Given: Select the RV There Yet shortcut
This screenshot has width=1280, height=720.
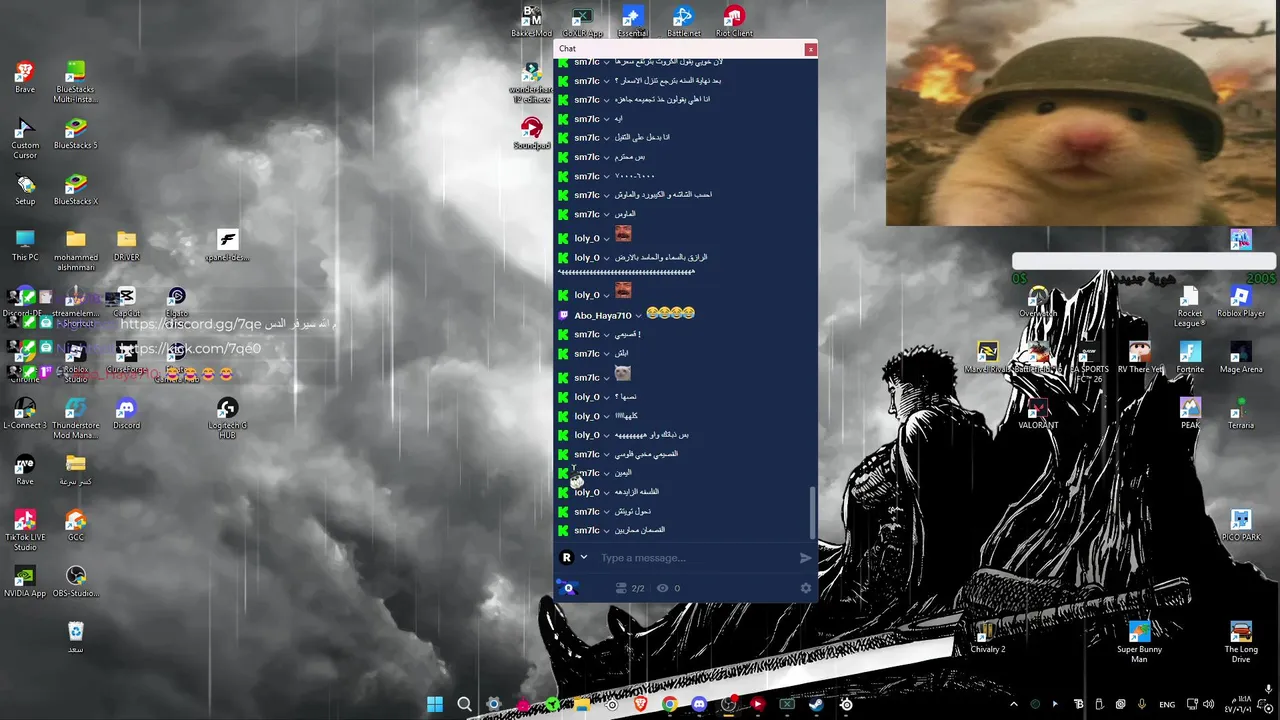Looking at the screenshot, I should [x=1139, y=357].
